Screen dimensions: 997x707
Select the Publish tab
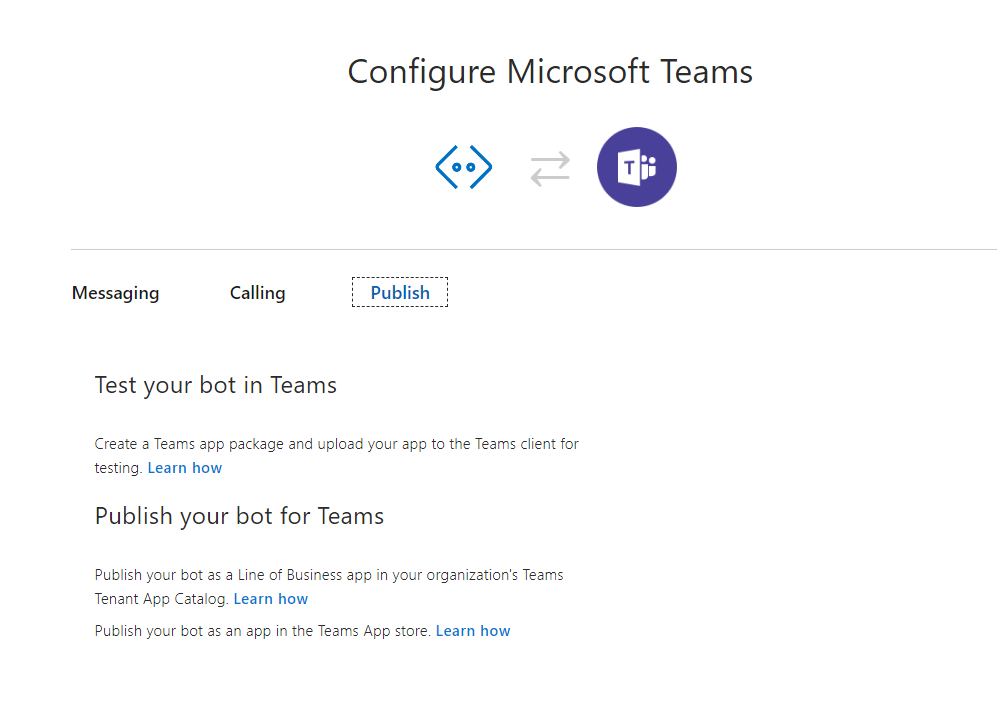point(400,292)
